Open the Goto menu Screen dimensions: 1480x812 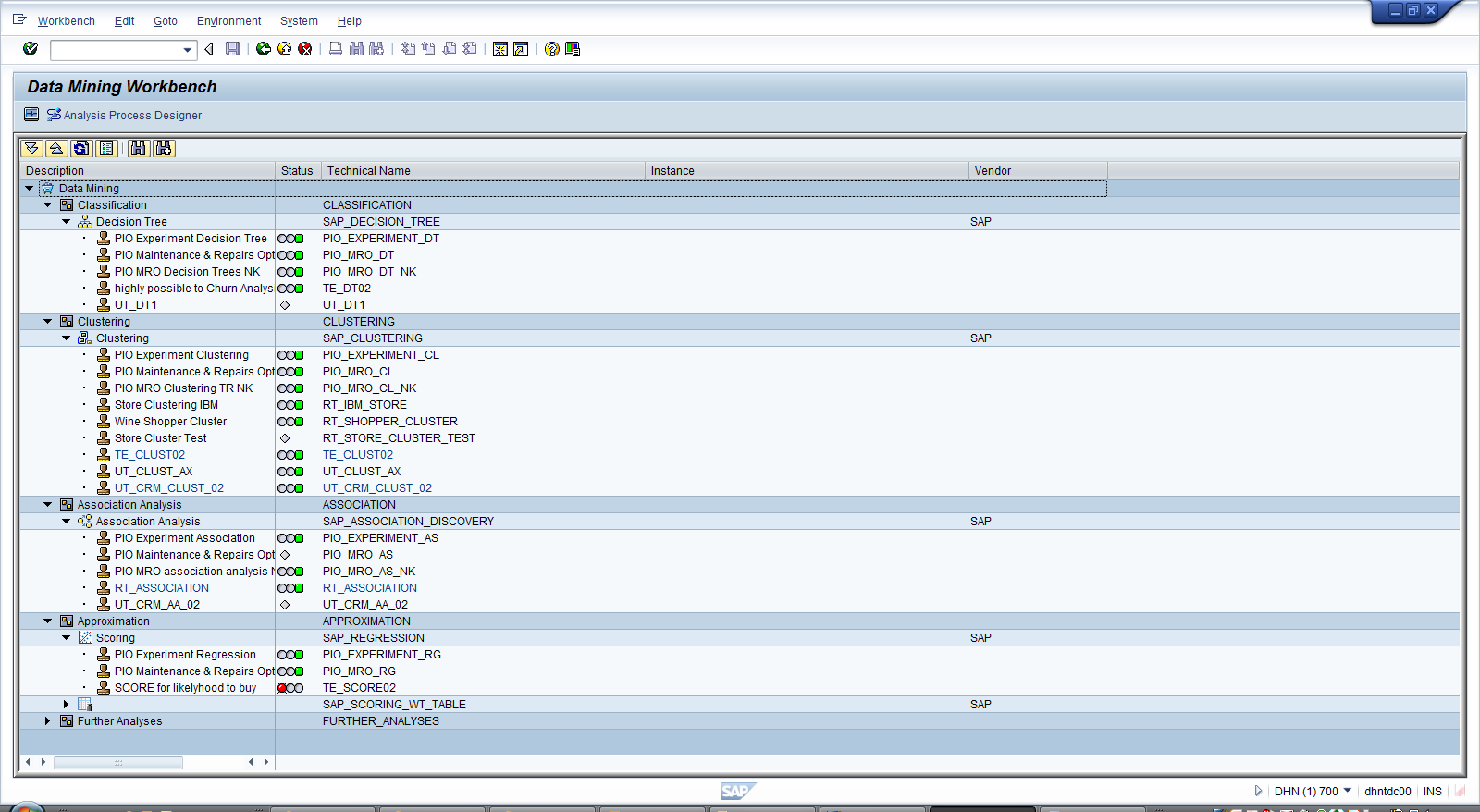165,21
